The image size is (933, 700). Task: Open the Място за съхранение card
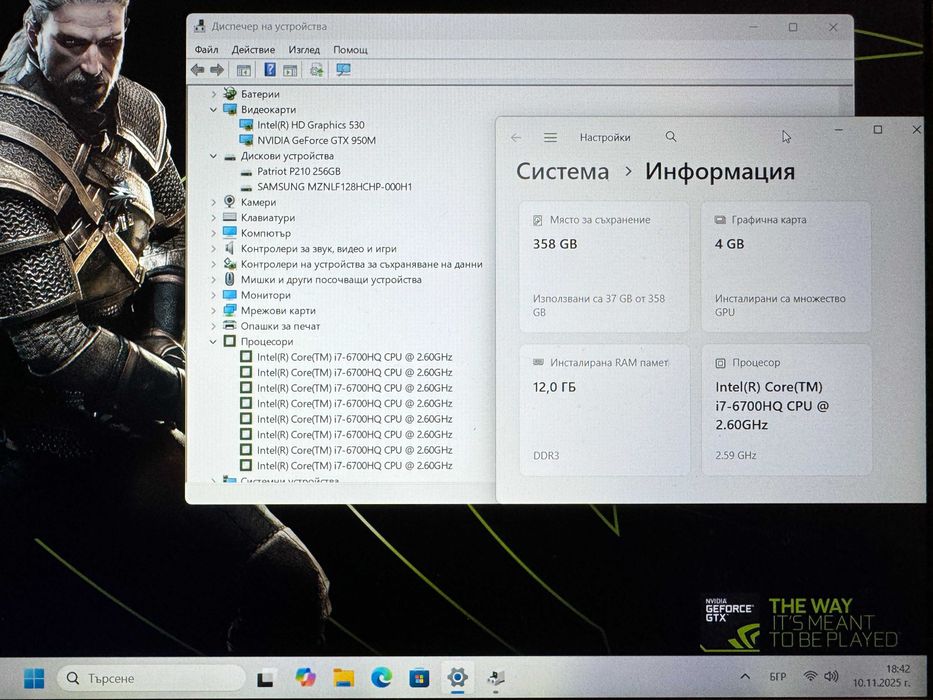click(605, 266)
